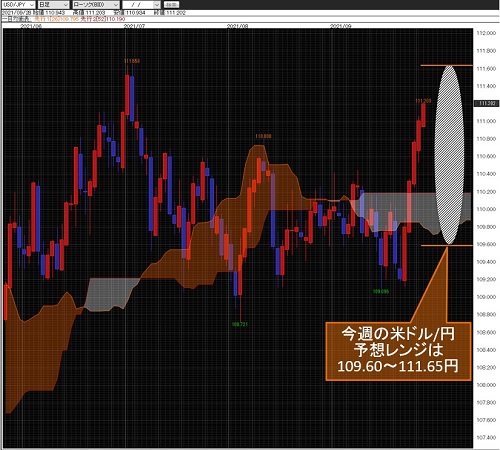The height and width of the screenshot is (450, 500).
Task: Select the 2021/06 month label on the time axis
Action: (31, 26)
